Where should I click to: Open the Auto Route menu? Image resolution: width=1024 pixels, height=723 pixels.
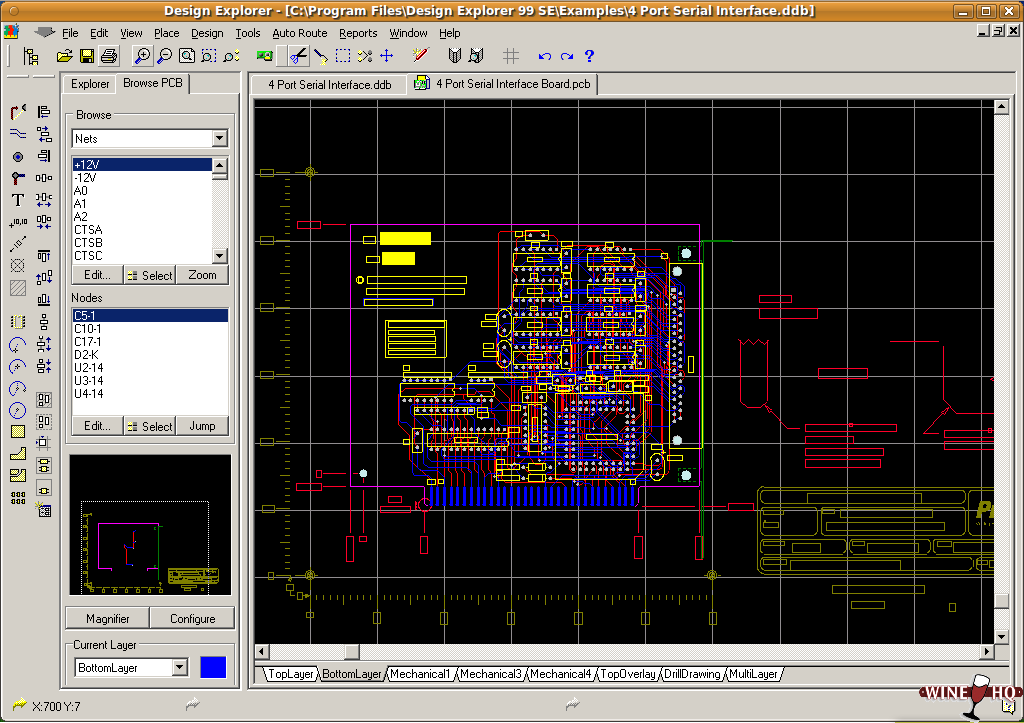click(x=299, y=32)
